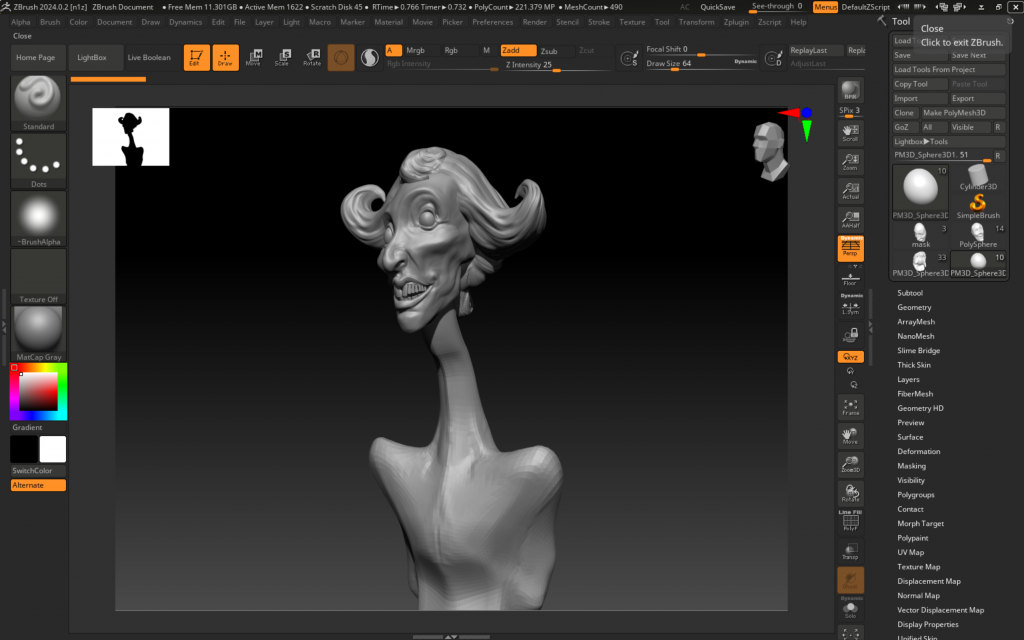Click the Home Page button
Screen dimensions: 1024x640
click(36, 57)
